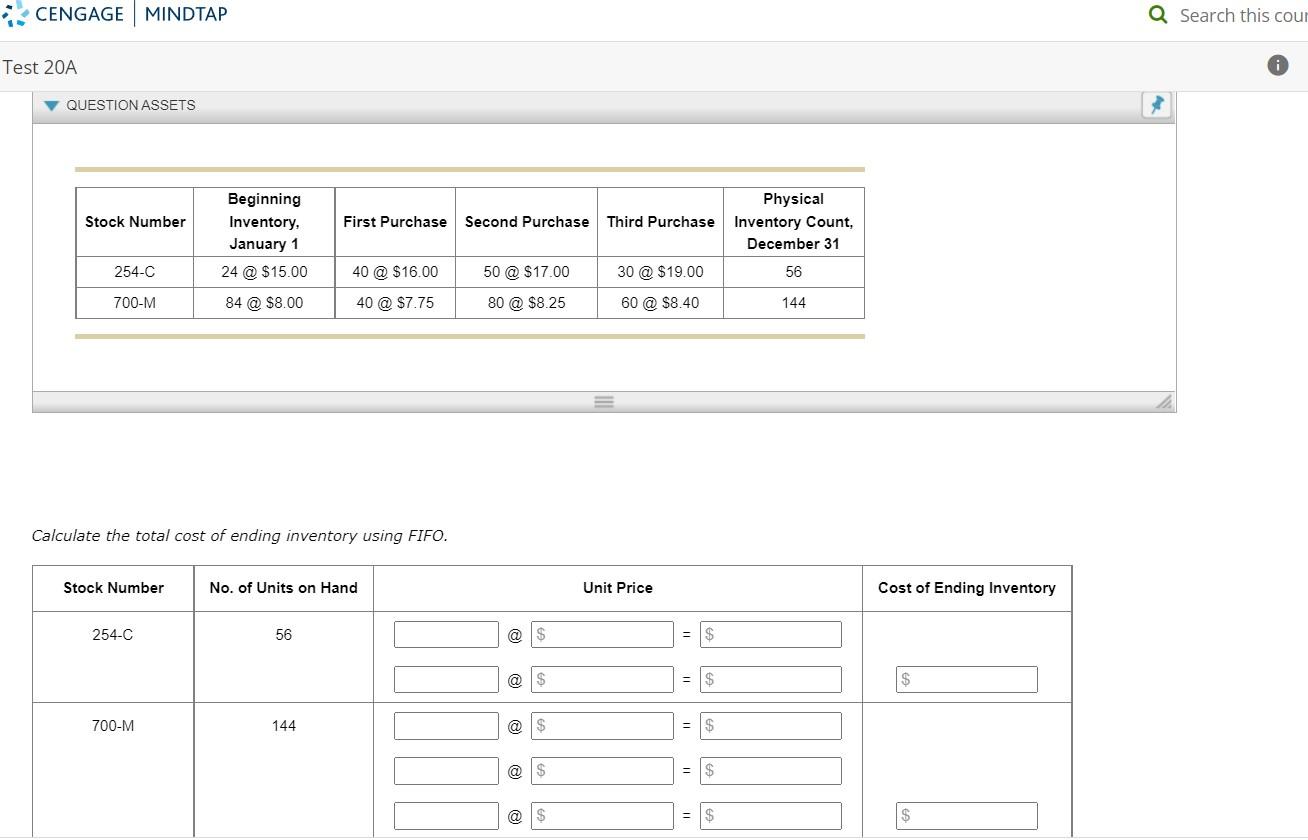Screen dimensions: 1308x840
Task: Click cost of ending inventory field for 254-C
Action: (x=966, y=679)
